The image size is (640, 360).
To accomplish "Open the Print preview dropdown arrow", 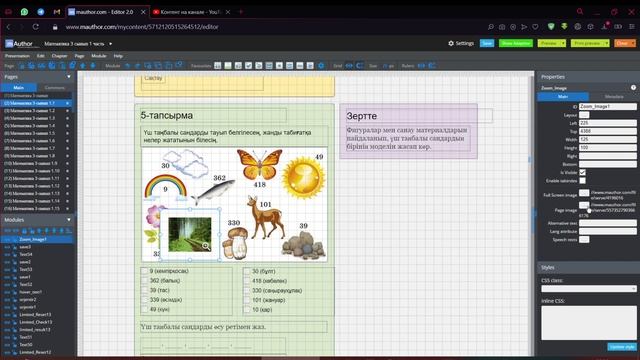I will 607,43.
